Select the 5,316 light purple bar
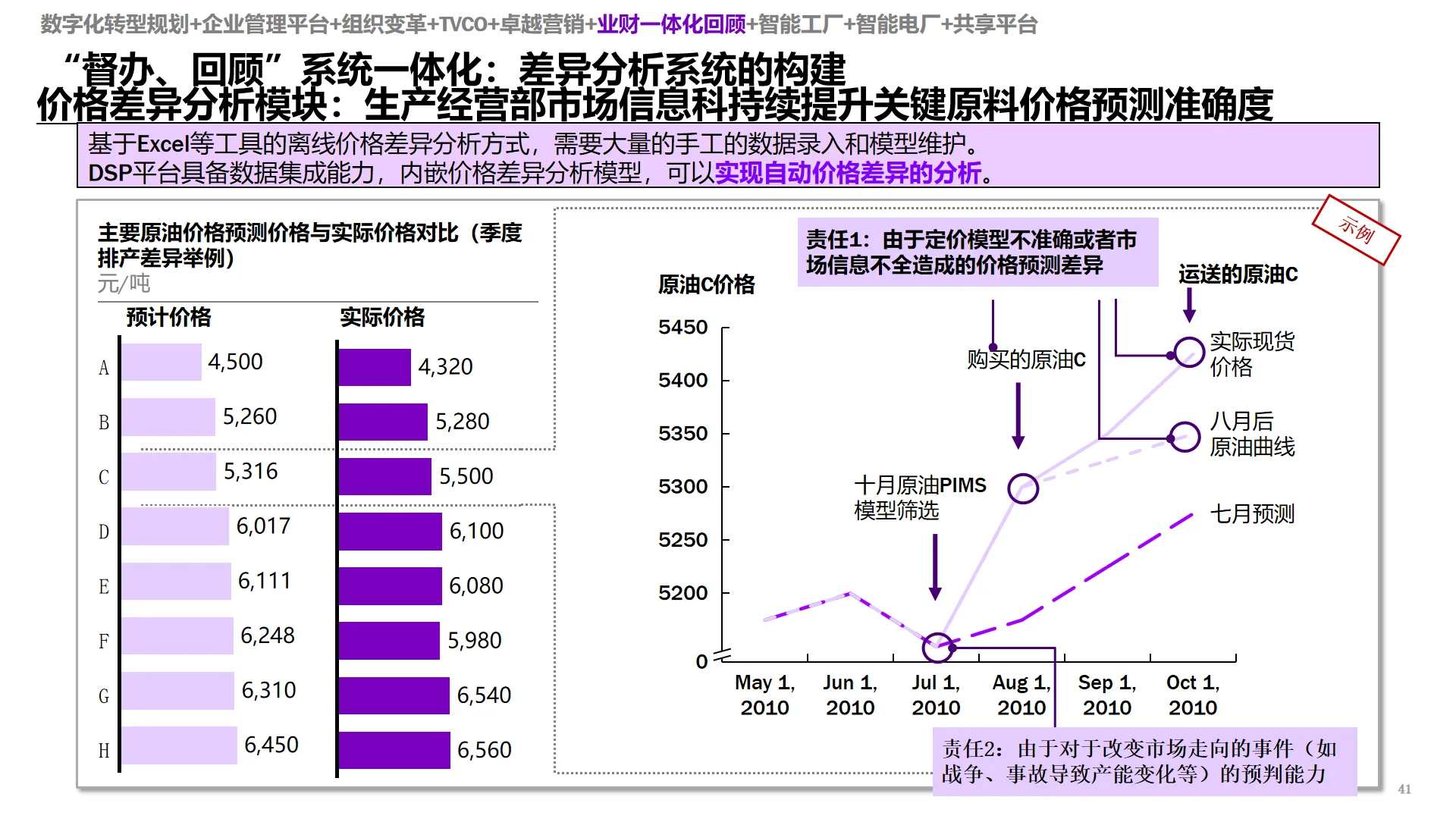1456x819 pixels. 168,471
